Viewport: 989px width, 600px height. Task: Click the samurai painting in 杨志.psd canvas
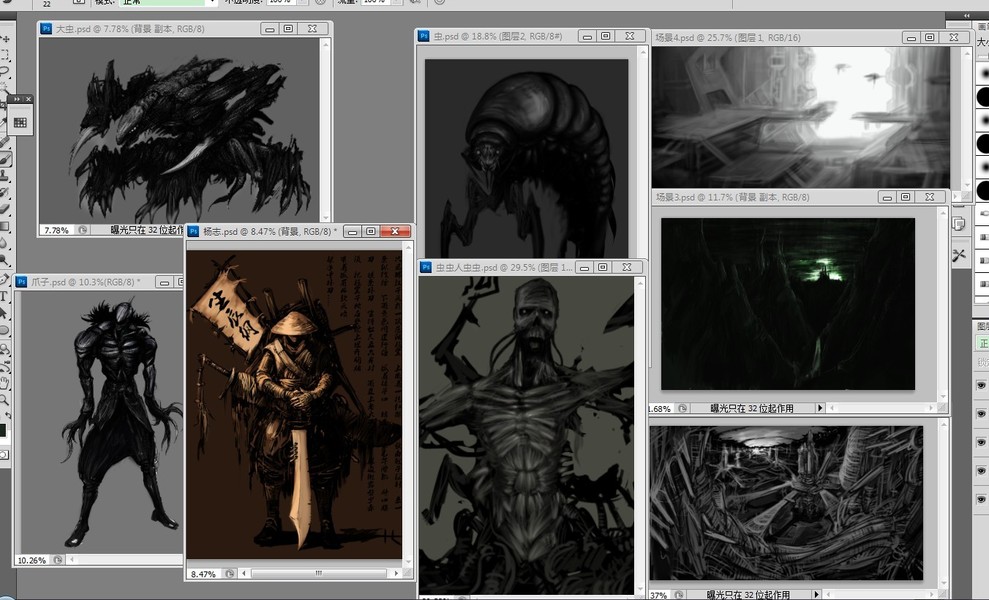(294, 404)
